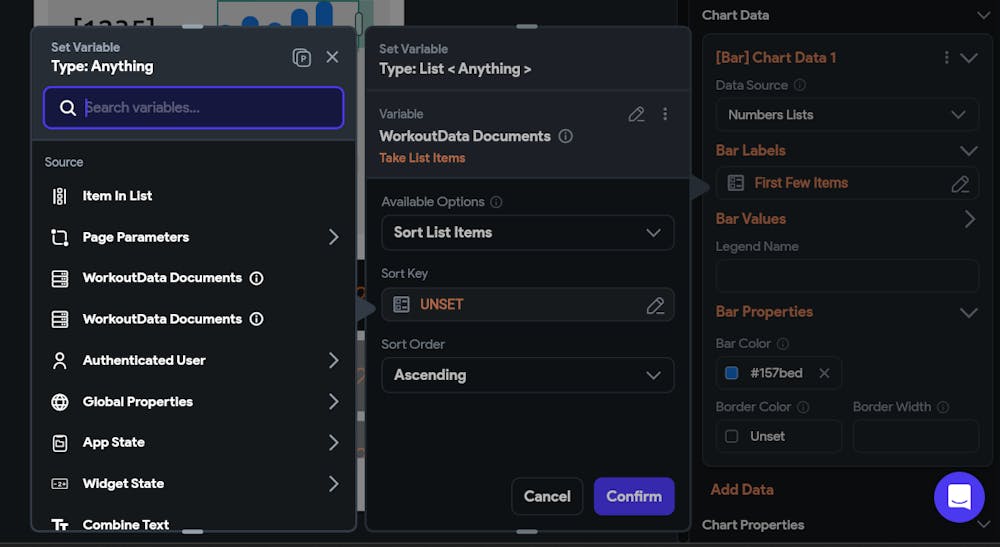1000x547 pixels.
Task: Open the Numbers Lists data source dropdown
Action: tap(846, 115)
